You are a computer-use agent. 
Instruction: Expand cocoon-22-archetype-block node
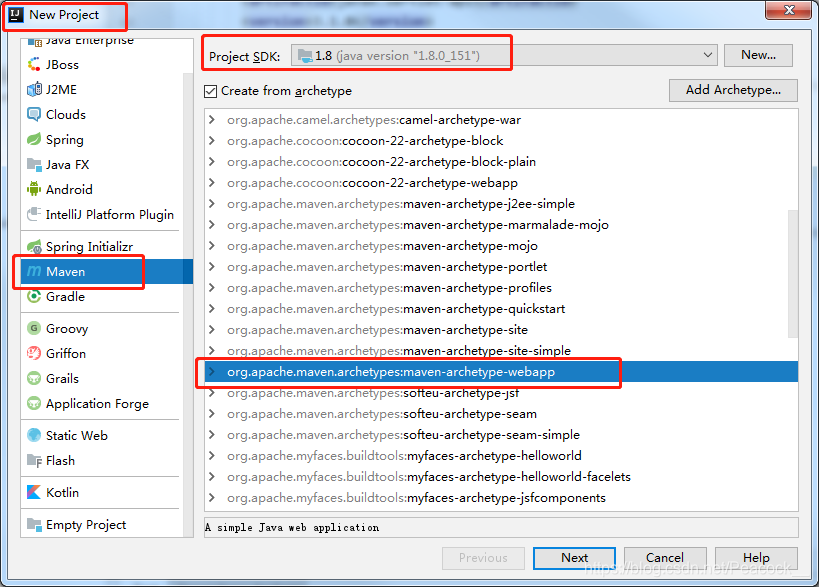[212, 140]
